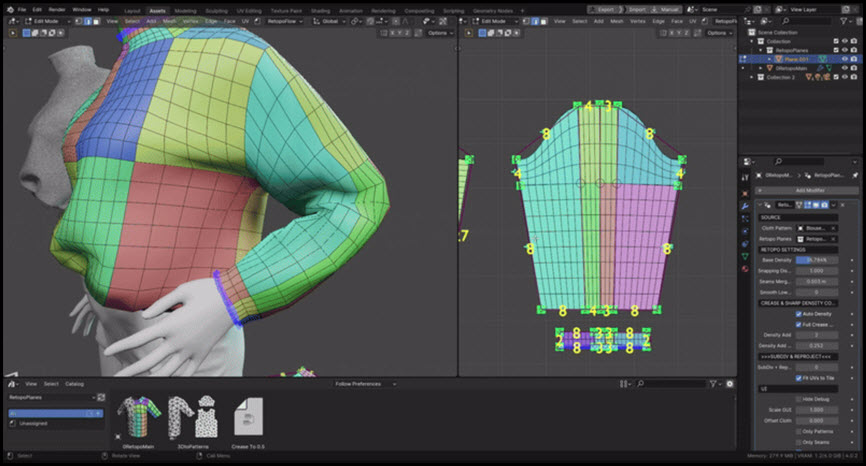This screenshot has height=466, width=866.
Task: Select face select mode in left viewport
Action: [x=97, y=21]
